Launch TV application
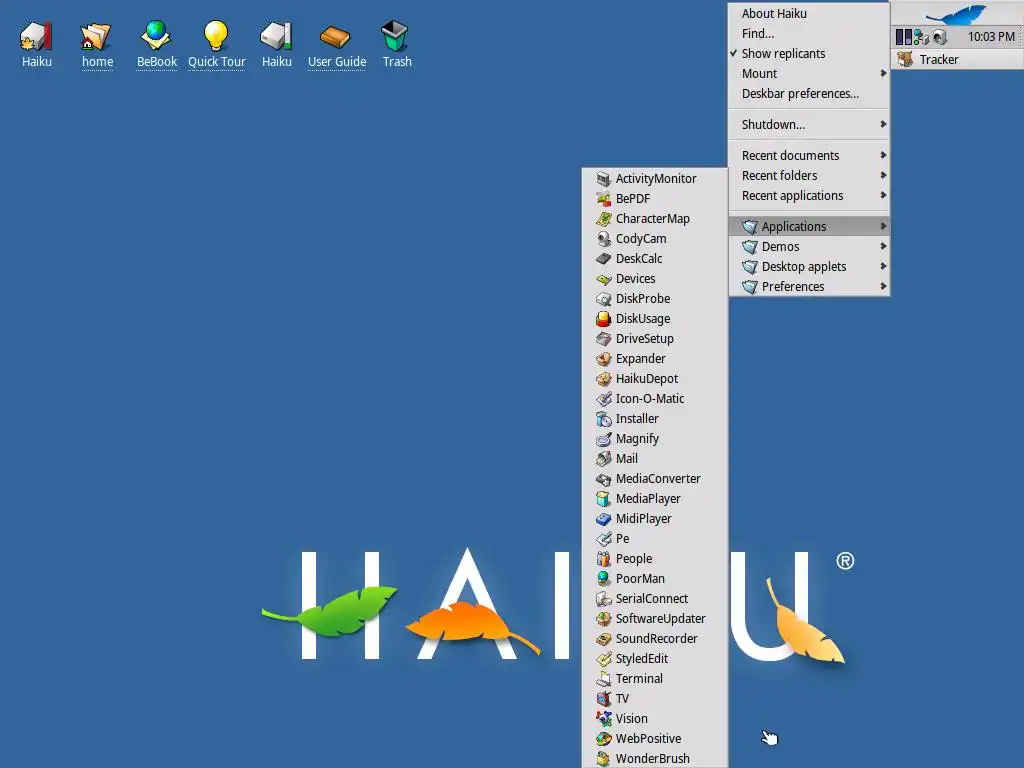The width and height of the screenshot is (1024, 768). tap(654, 699)
